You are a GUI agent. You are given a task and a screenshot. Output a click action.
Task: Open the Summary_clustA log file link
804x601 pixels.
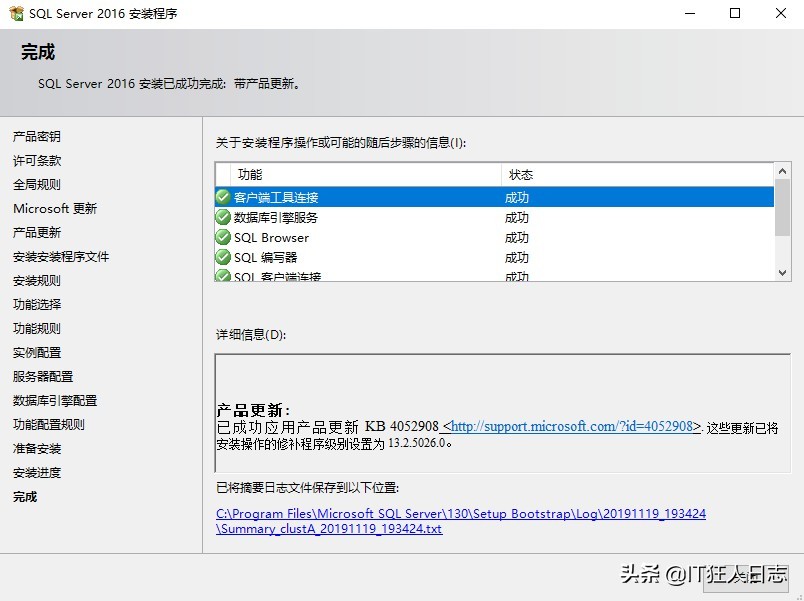461,521
